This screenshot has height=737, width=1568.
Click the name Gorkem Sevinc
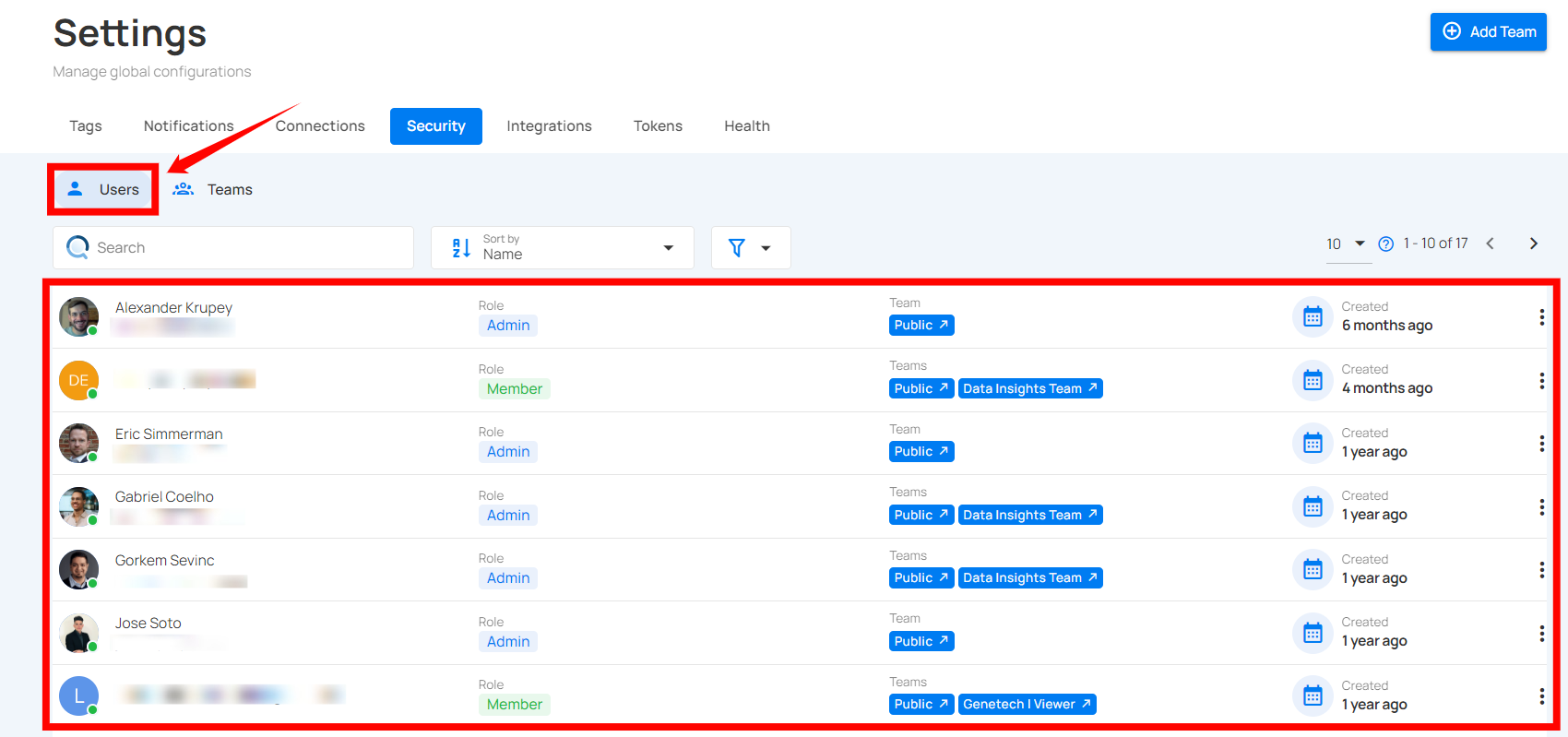(164, 560)
